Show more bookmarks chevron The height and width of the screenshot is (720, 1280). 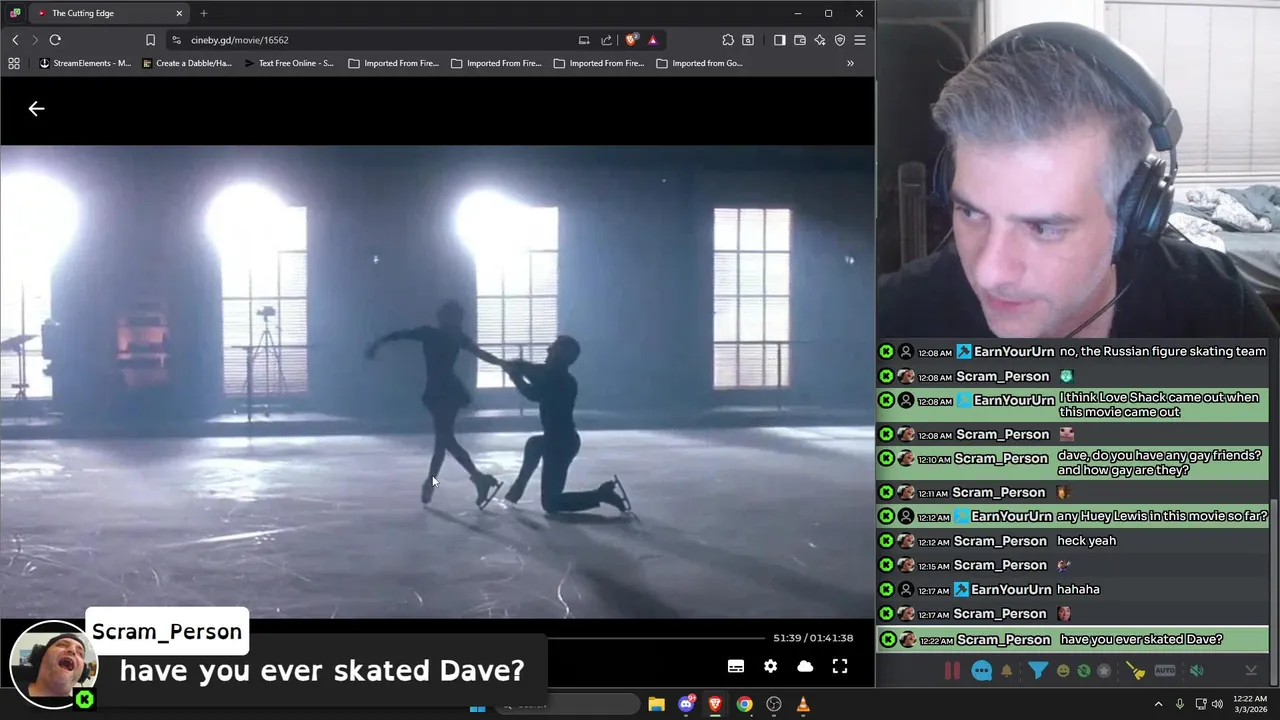[850, 63]
